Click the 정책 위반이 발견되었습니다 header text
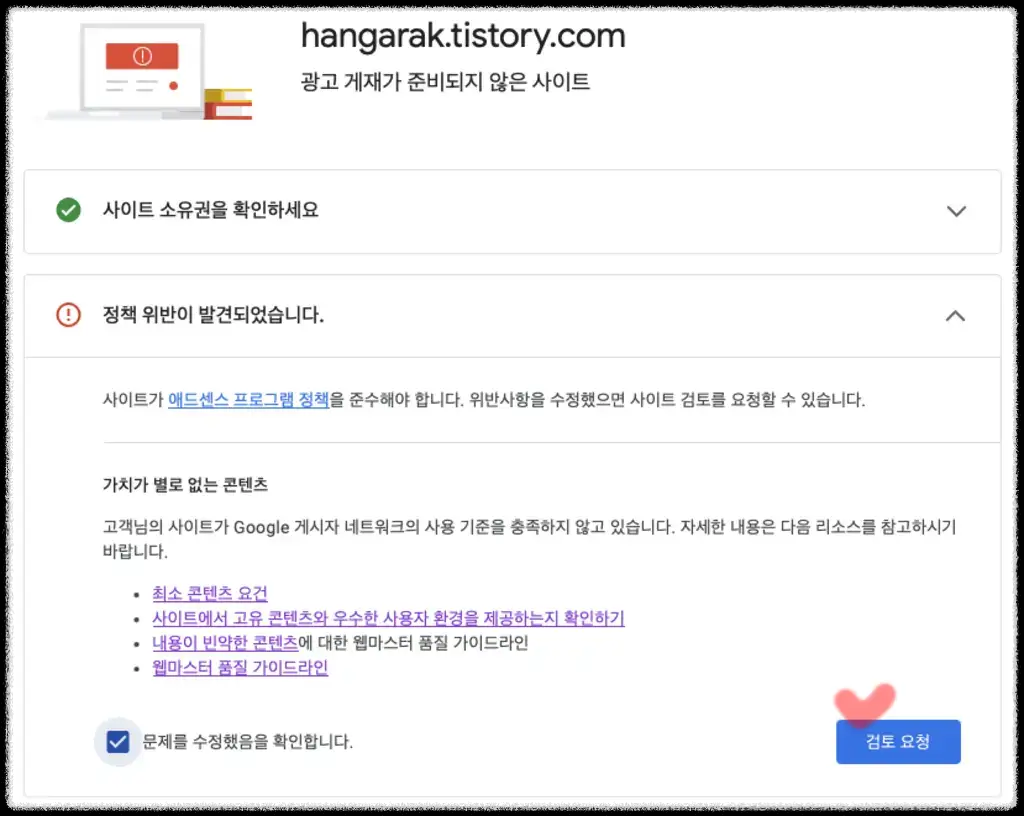 coord(214,315)
